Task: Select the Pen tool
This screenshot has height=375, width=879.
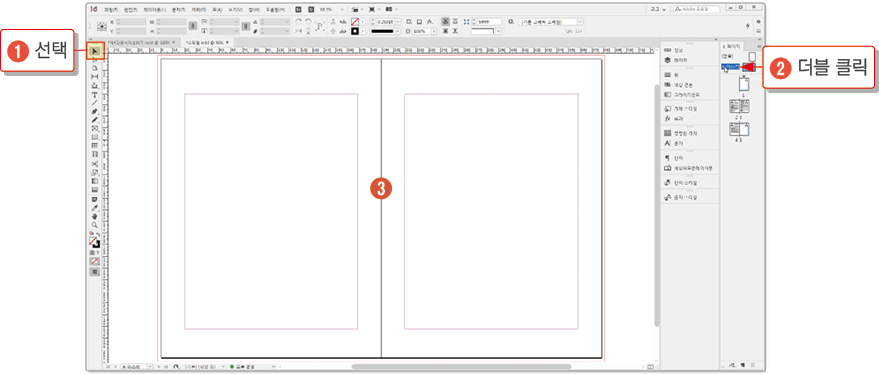Action: 95,112
